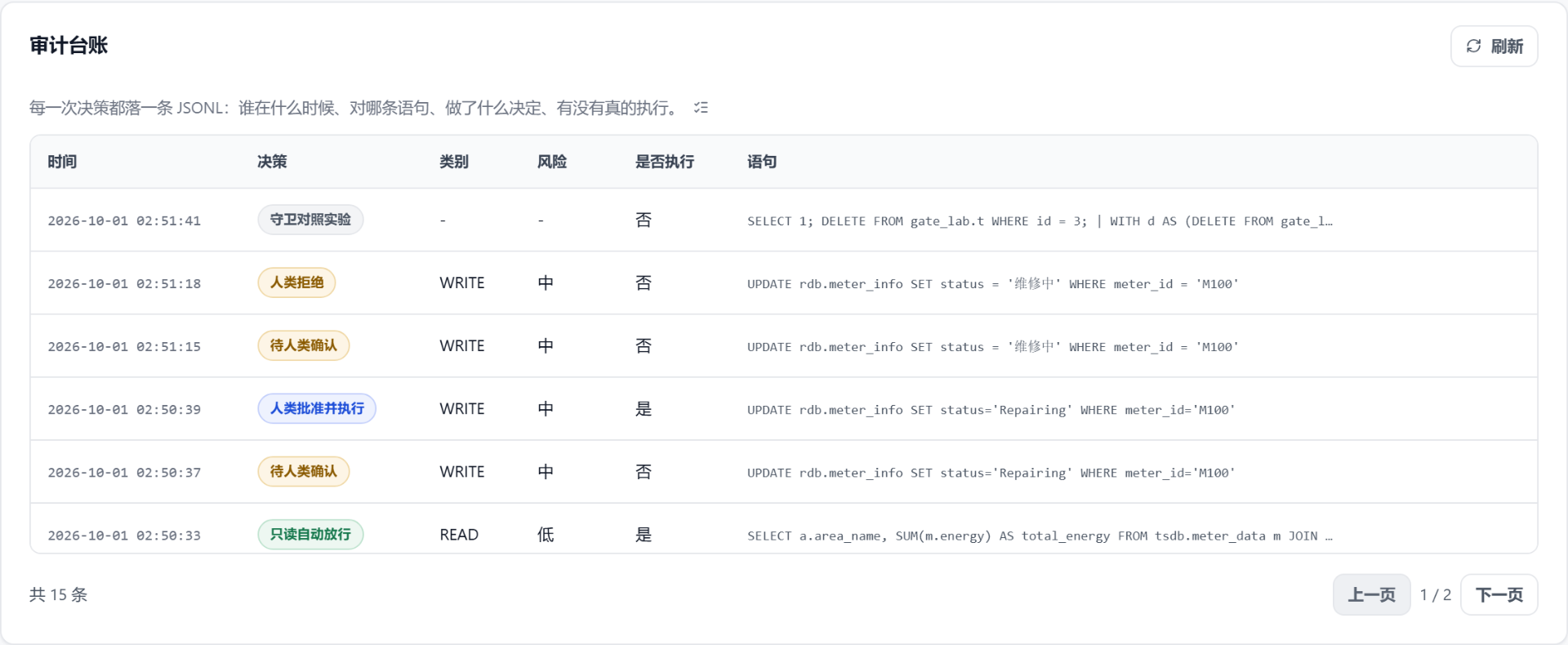
Task: Click the SELECT a.area_name statement
Action: click(1040, 536)
